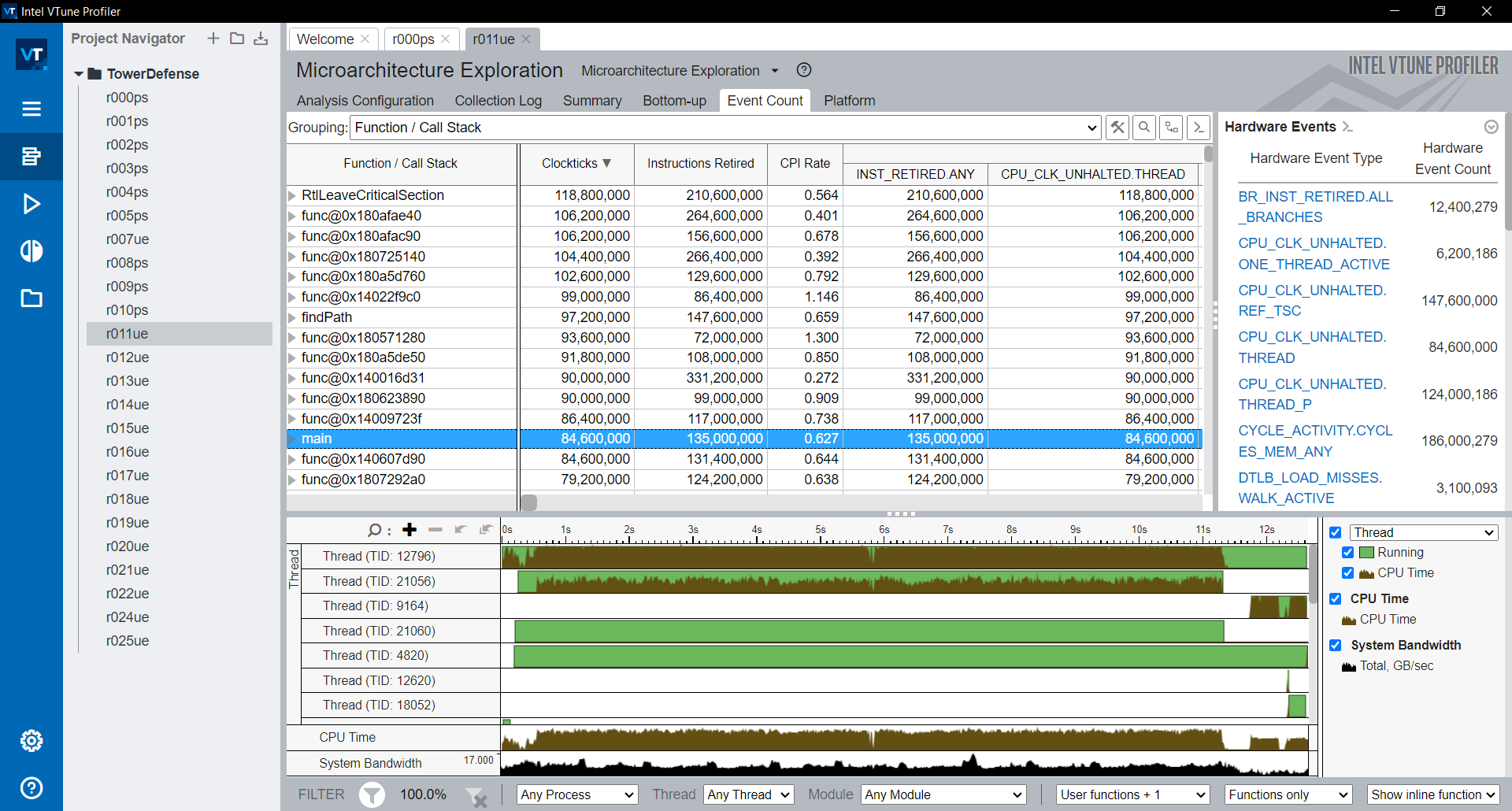The width and height of the screenshot is (1512, 811).
Task: Click the reset zoom arrow icon
Action: coord(486,530)
